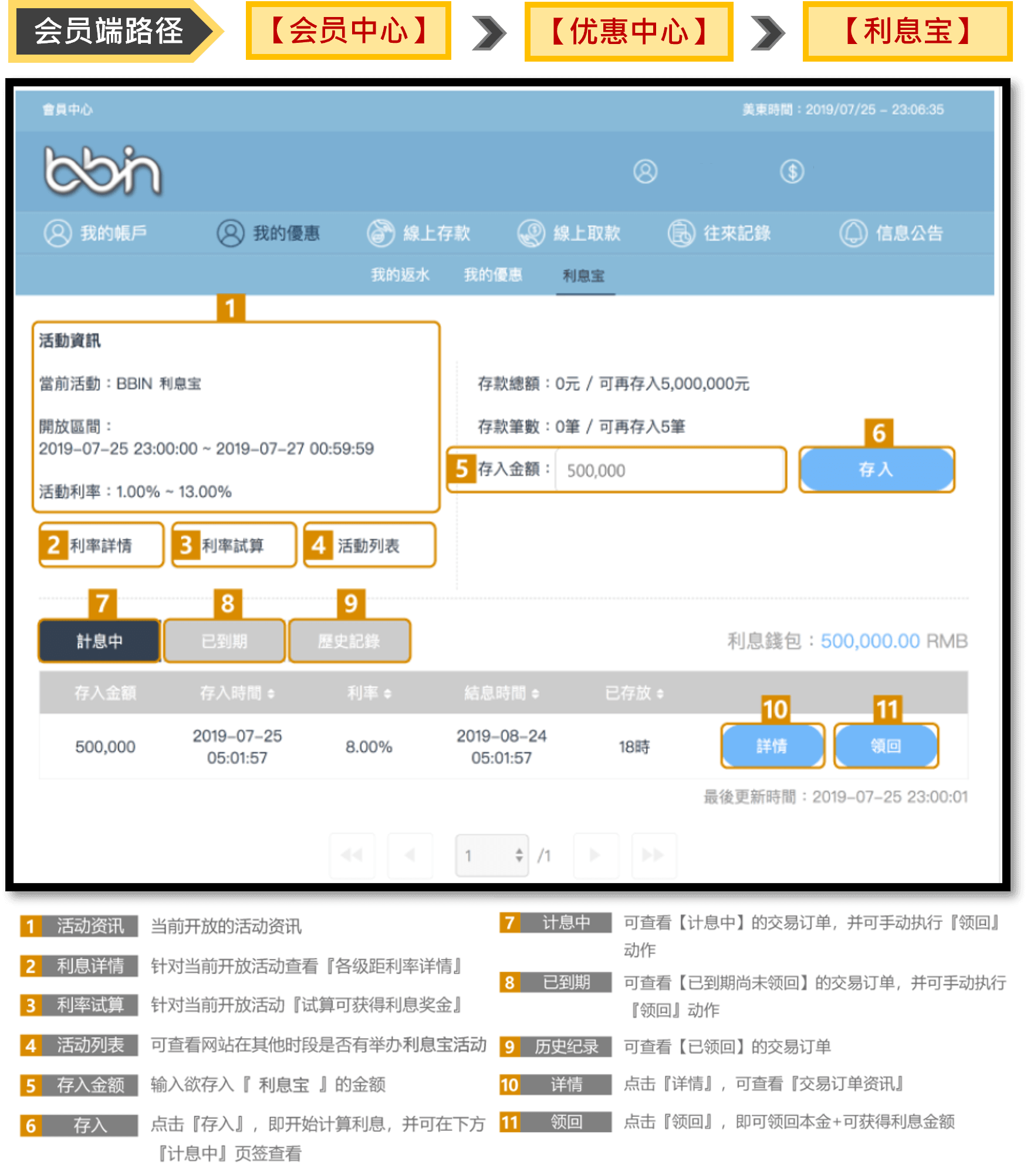Go to previous page arrow
The width and height of the screenshot is (1027, 1176).
[x=410, y=855]
